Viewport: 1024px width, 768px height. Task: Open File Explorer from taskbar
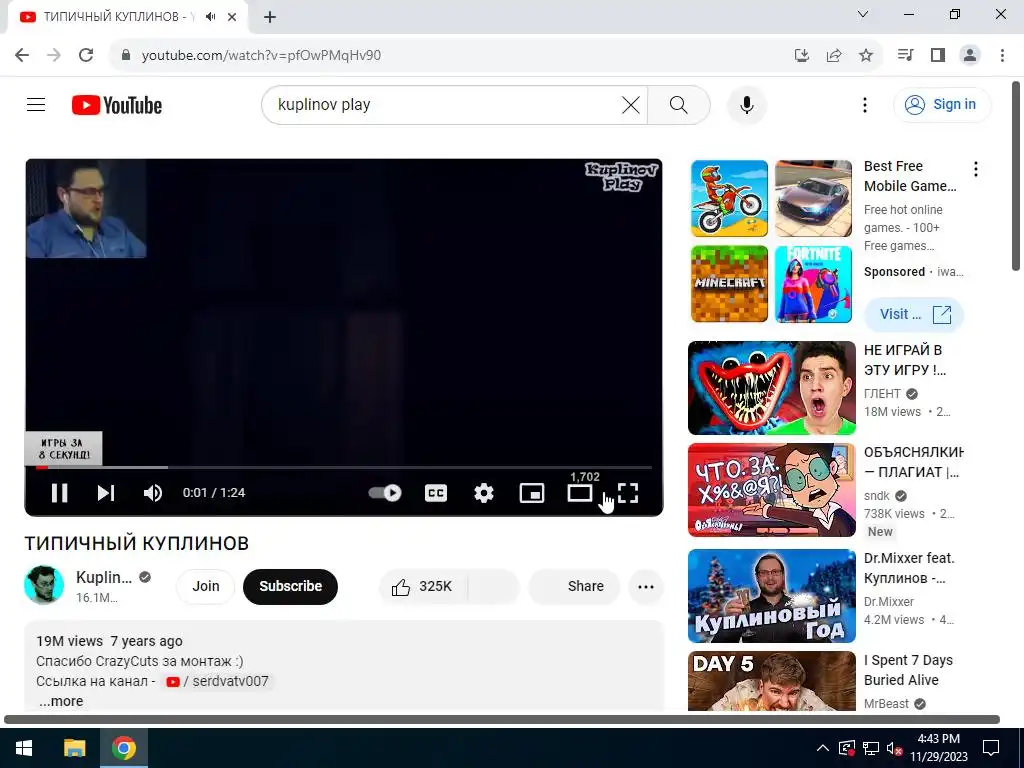(74, 747)
